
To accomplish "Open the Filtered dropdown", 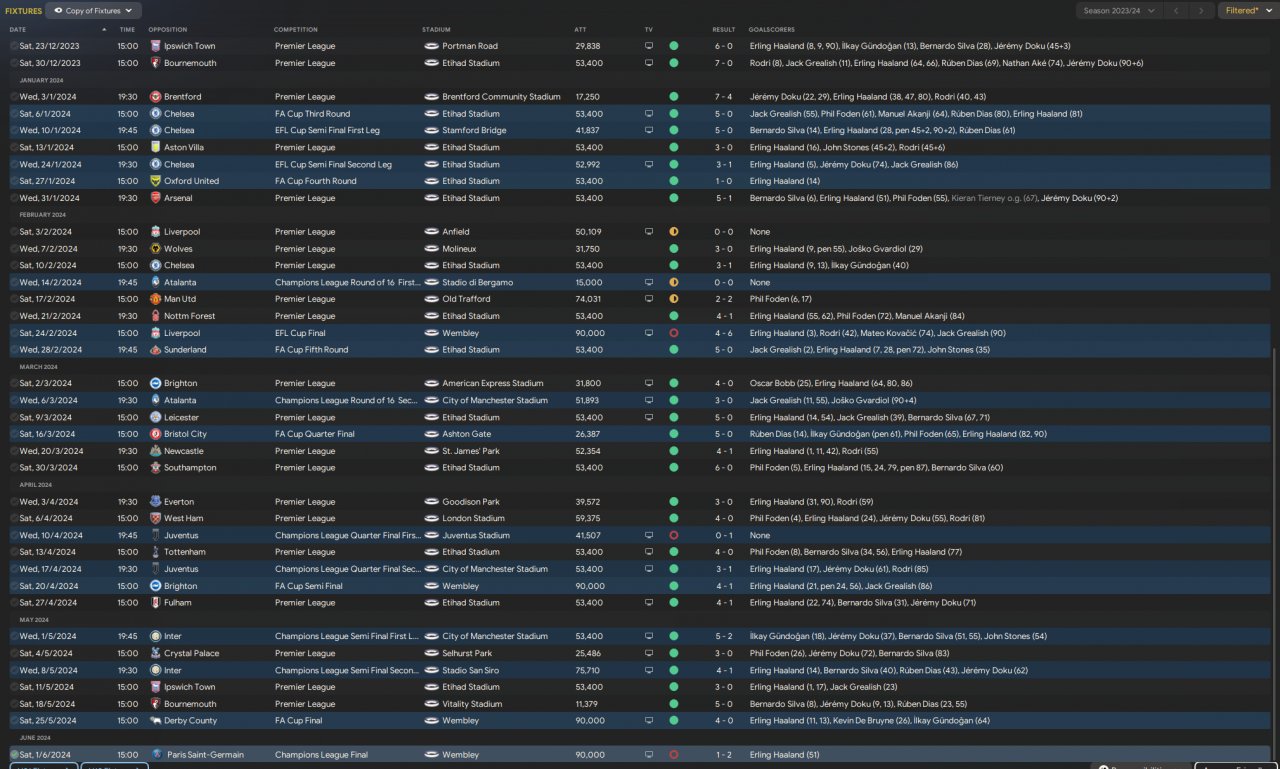I will pos(1248,11).
